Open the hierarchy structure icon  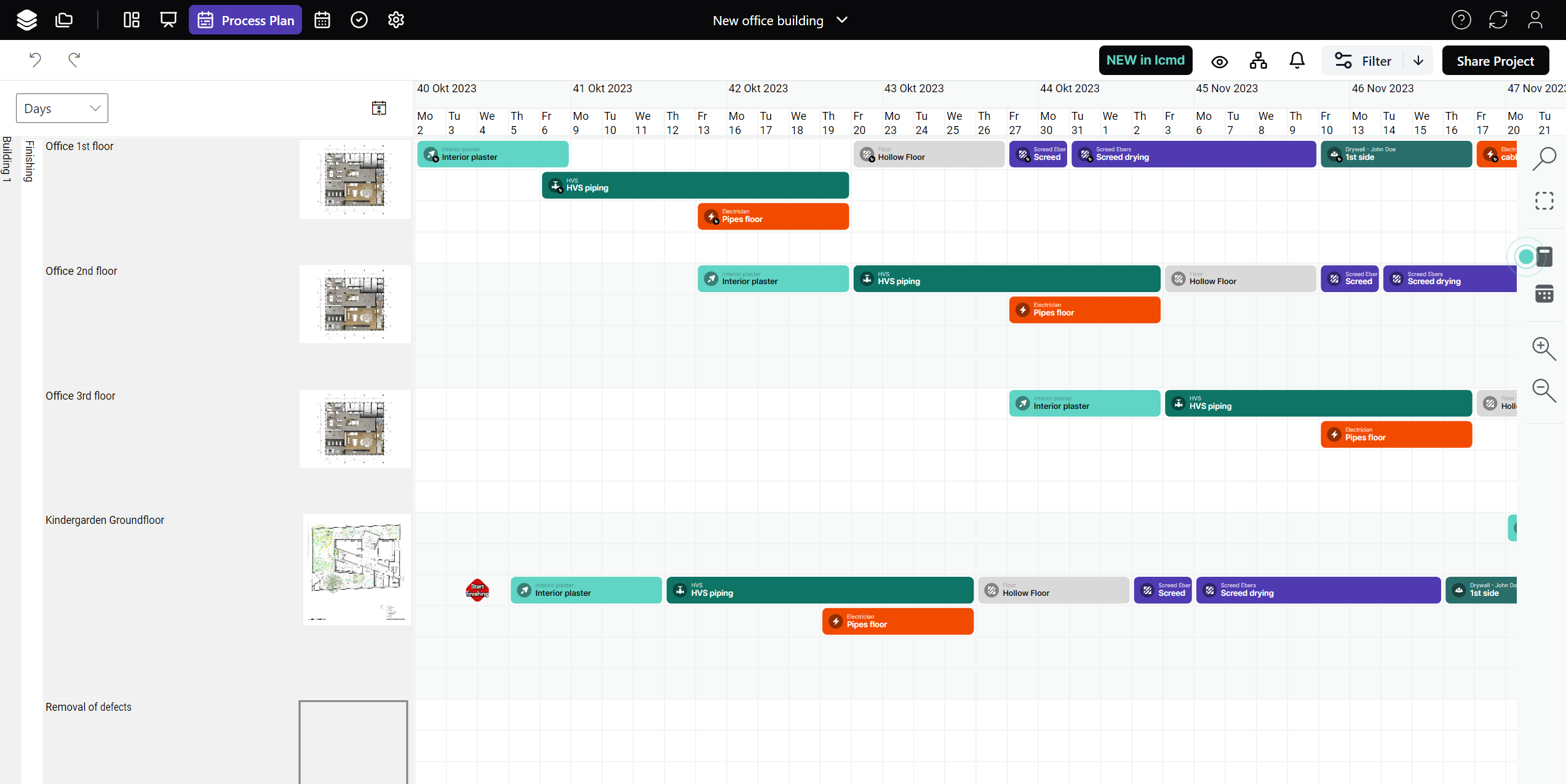tap(1258, 60)
